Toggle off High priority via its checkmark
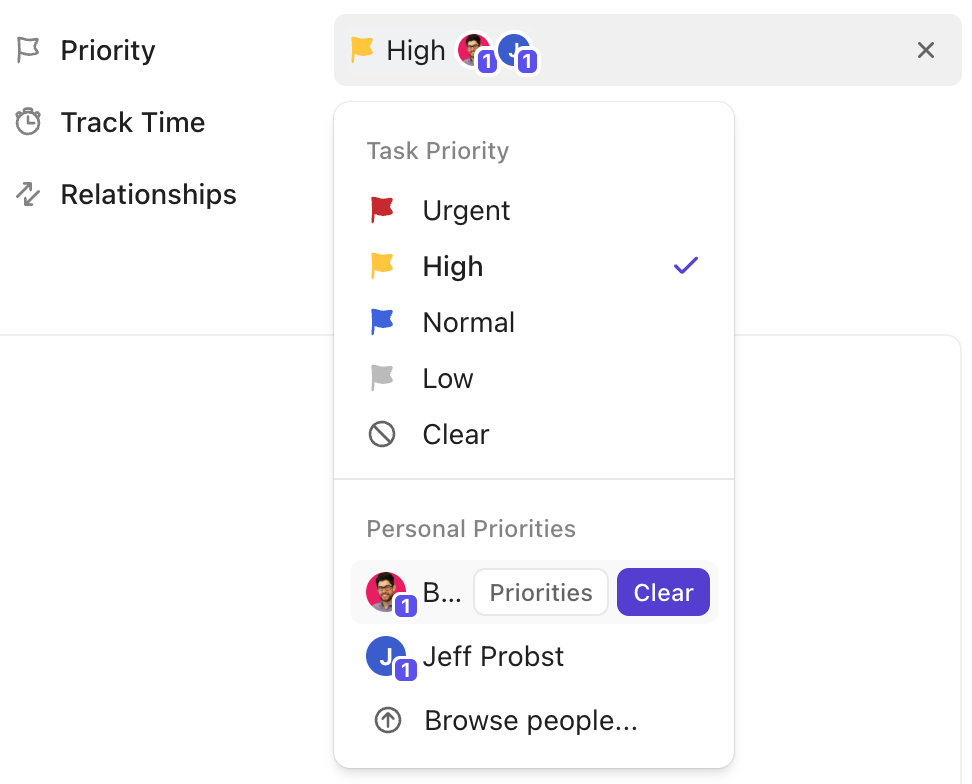Screen dimensions: 972x784 (686, 265)
